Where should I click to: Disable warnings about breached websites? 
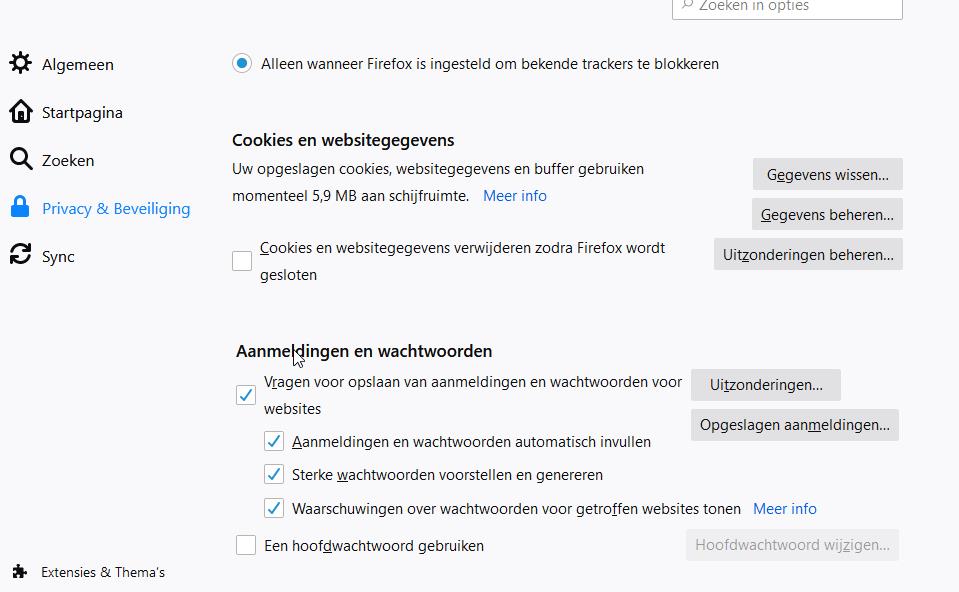[x=274, y=508]
